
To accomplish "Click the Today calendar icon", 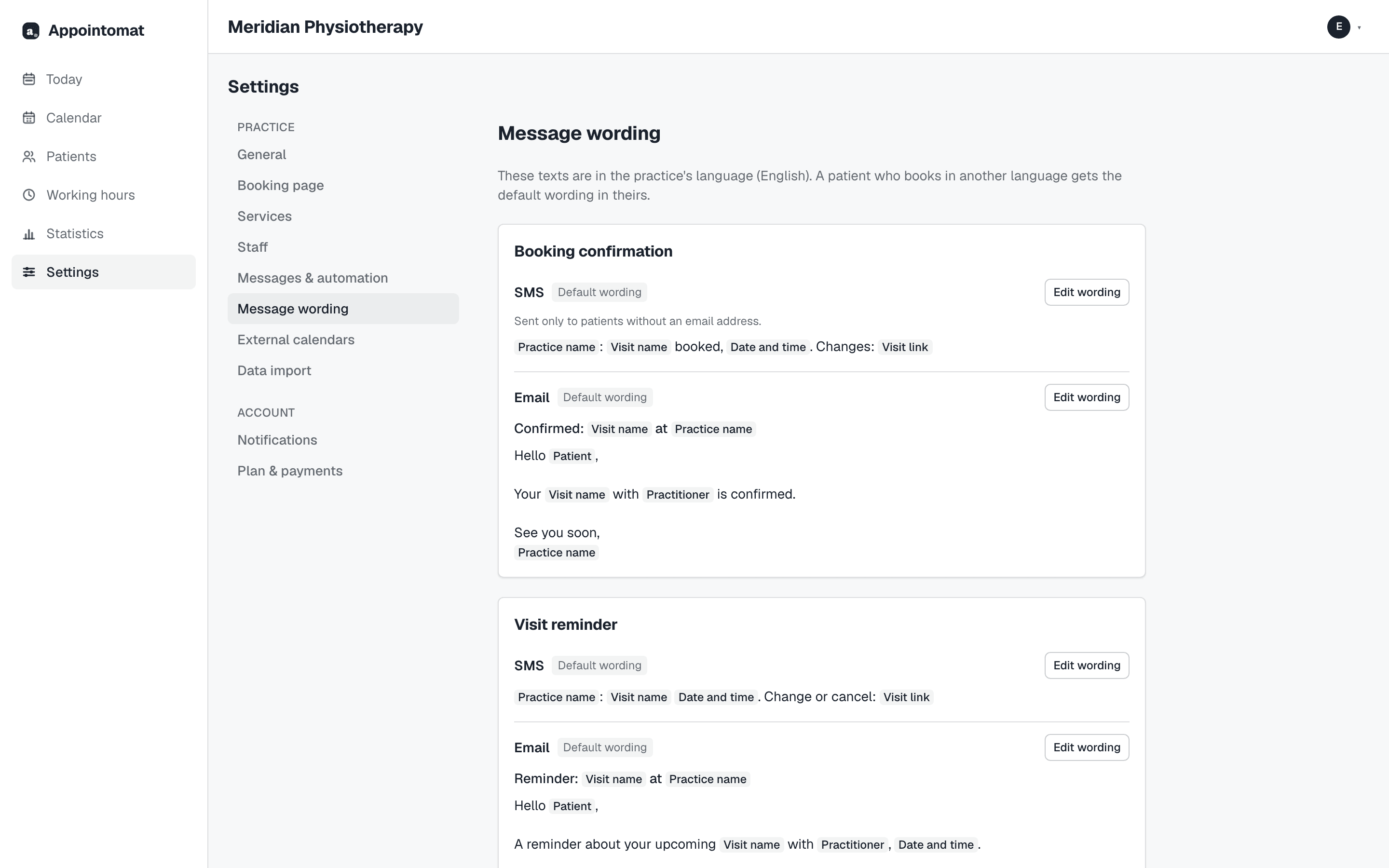I will (29, 79).
